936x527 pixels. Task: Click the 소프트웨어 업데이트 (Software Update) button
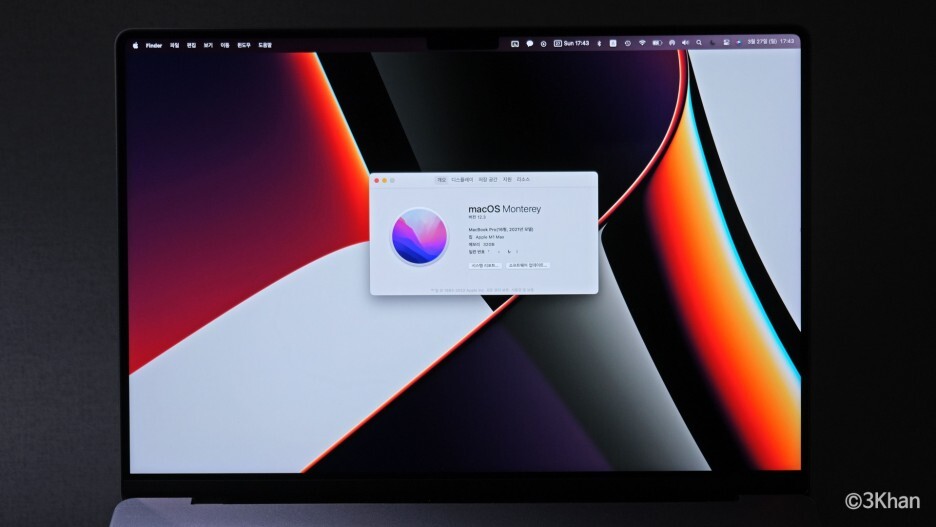pos(528,266)
